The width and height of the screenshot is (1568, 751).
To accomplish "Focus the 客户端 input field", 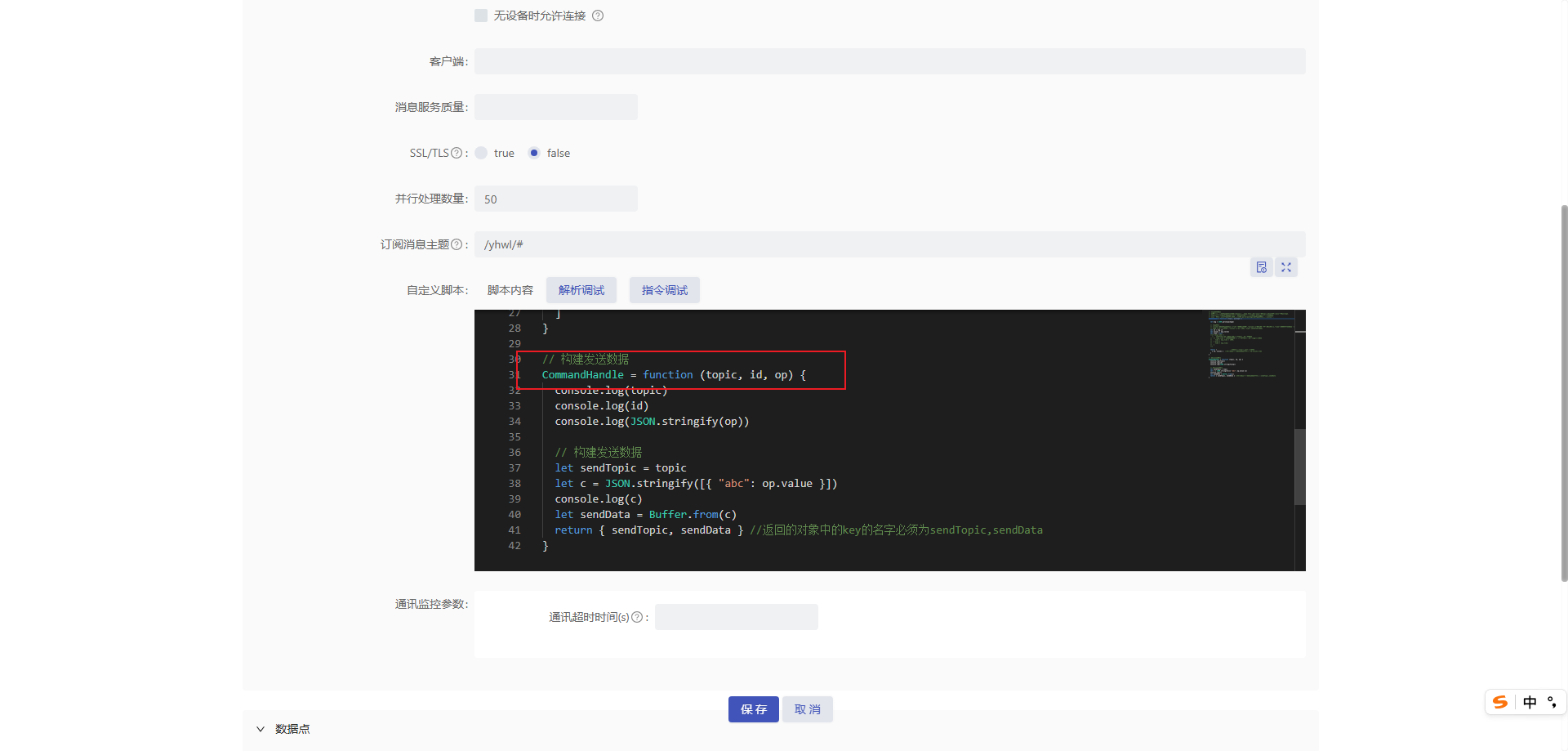I will pos(890,61).
